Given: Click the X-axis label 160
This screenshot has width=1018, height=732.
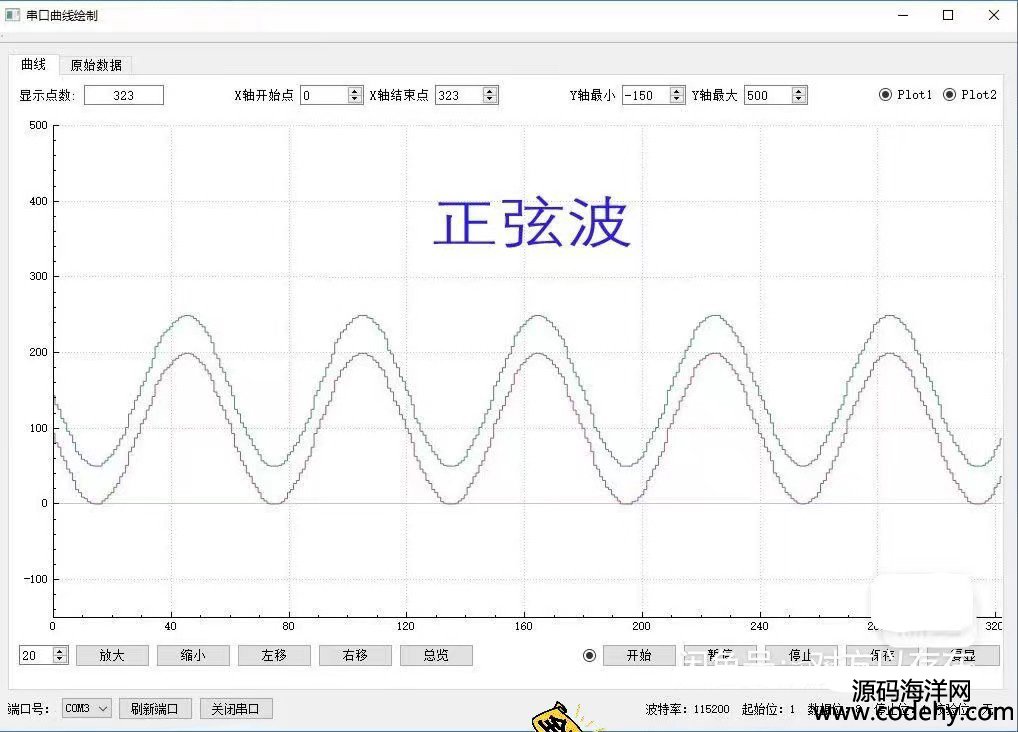Looking at the screenshot, I should point(523,626).
